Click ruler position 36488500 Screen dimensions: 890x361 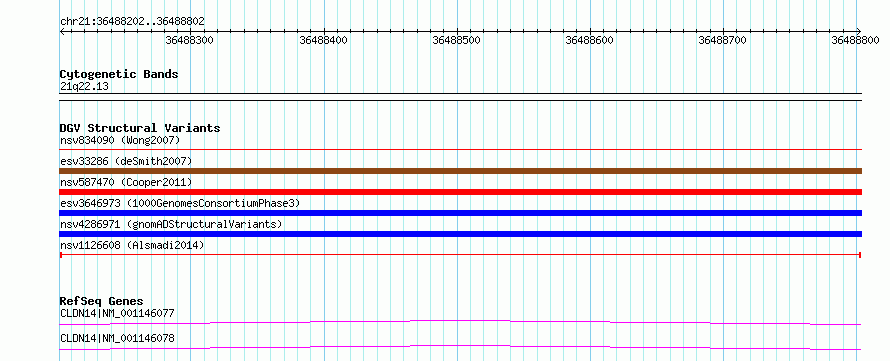pyautogui.click(x=456, y=40)
